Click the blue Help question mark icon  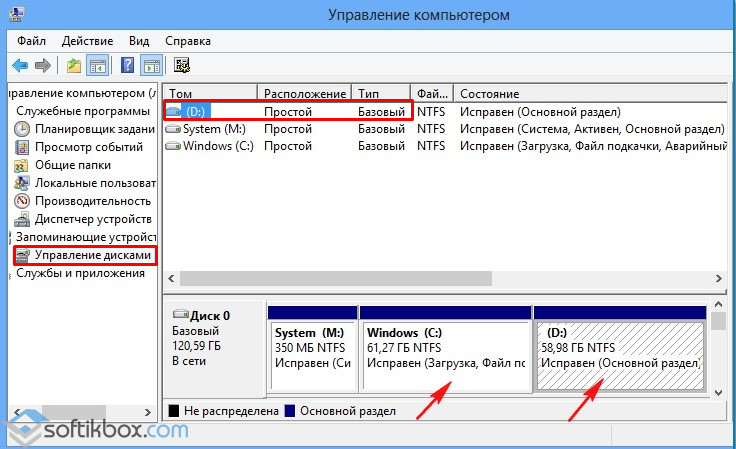coord(128,66)
